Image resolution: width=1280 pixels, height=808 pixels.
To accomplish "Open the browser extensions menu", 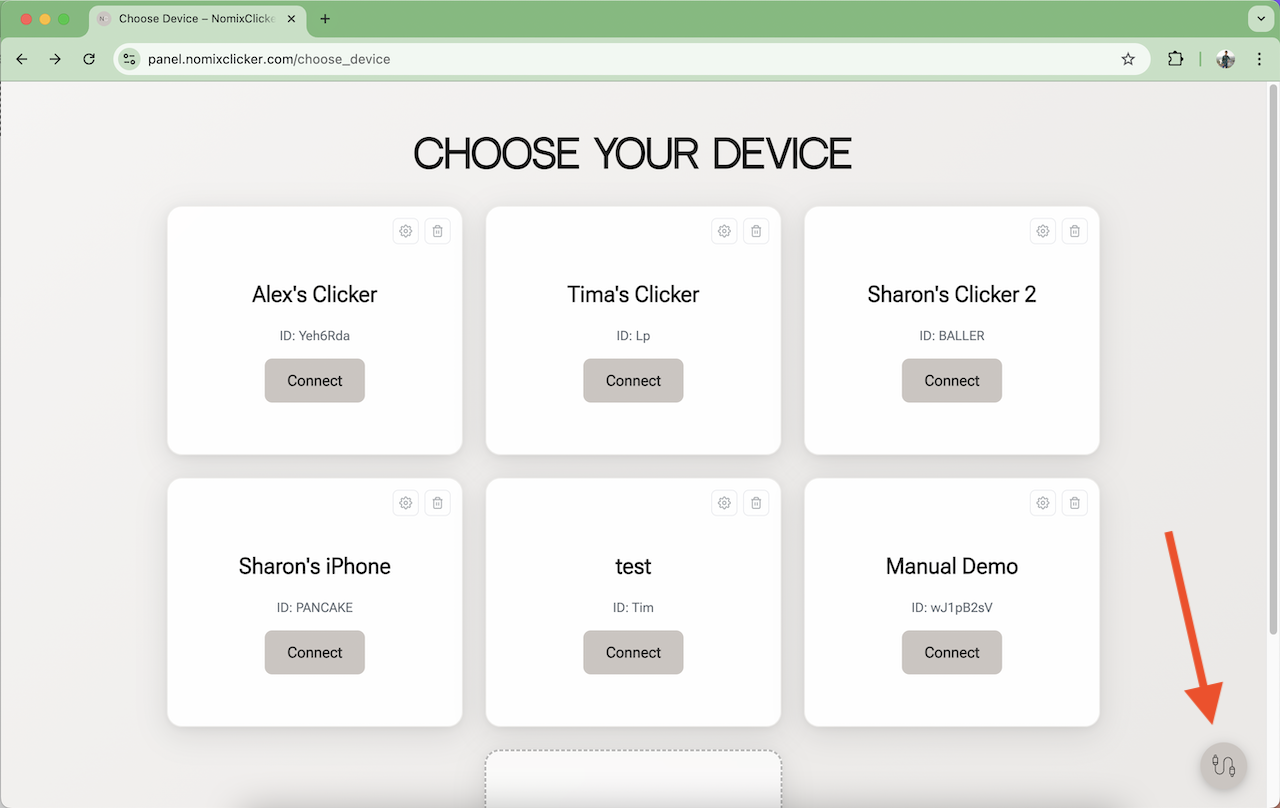I will point(1175,59).
